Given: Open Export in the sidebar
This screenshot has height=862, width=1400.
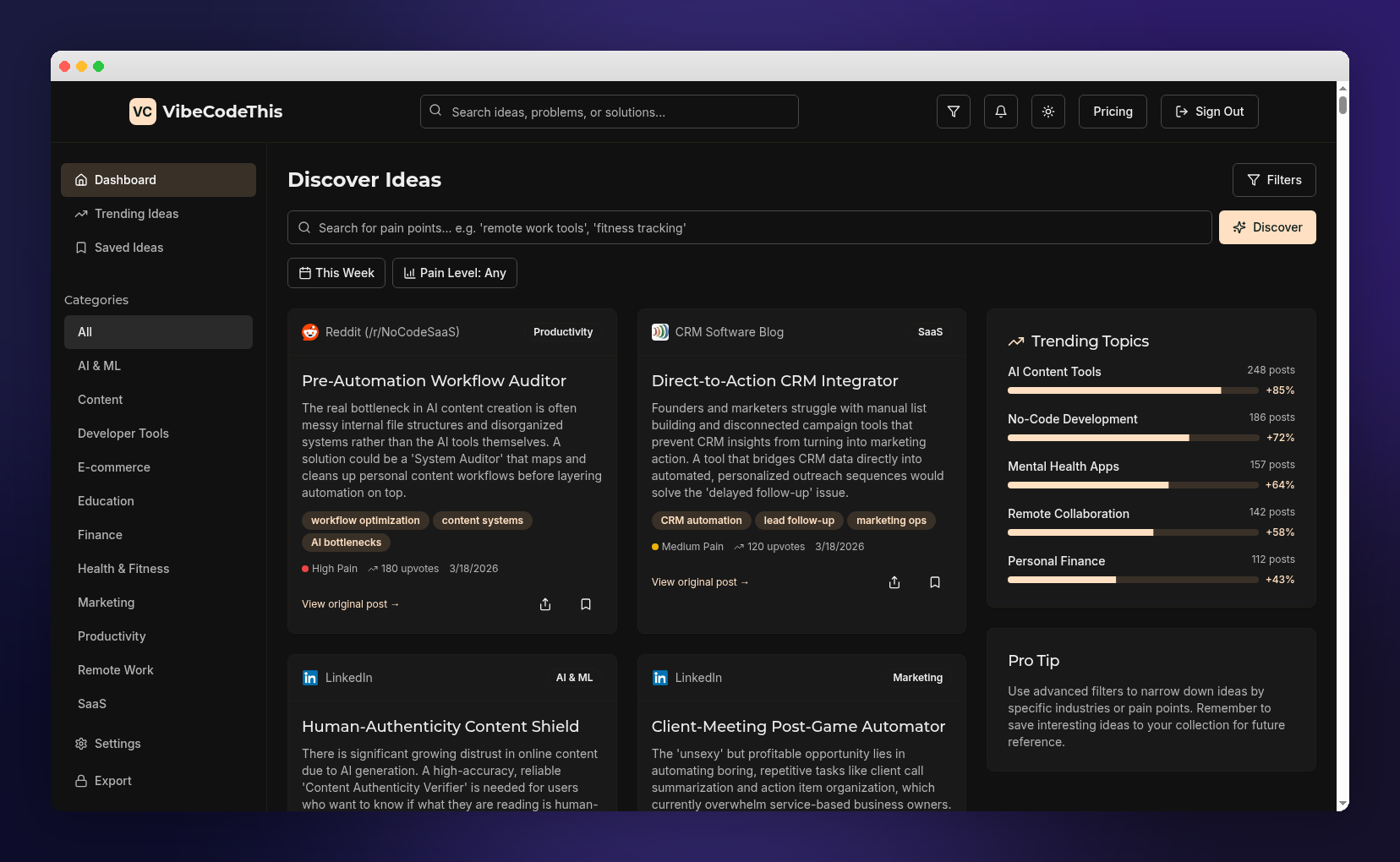Looking at the screenshot, I should point(158,781).
